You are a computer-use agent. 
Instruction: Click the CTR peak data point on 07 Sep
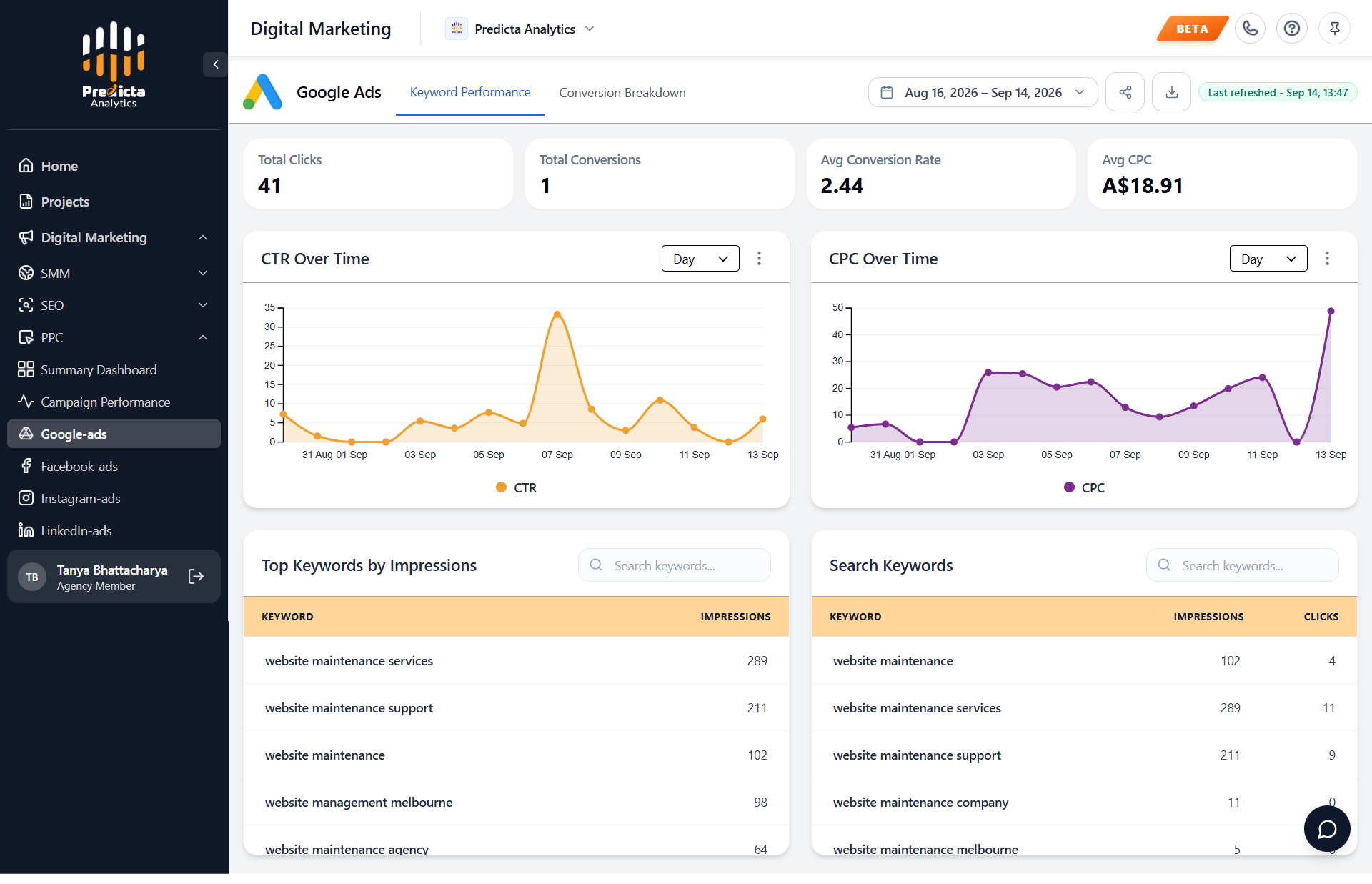pos(557,314)
